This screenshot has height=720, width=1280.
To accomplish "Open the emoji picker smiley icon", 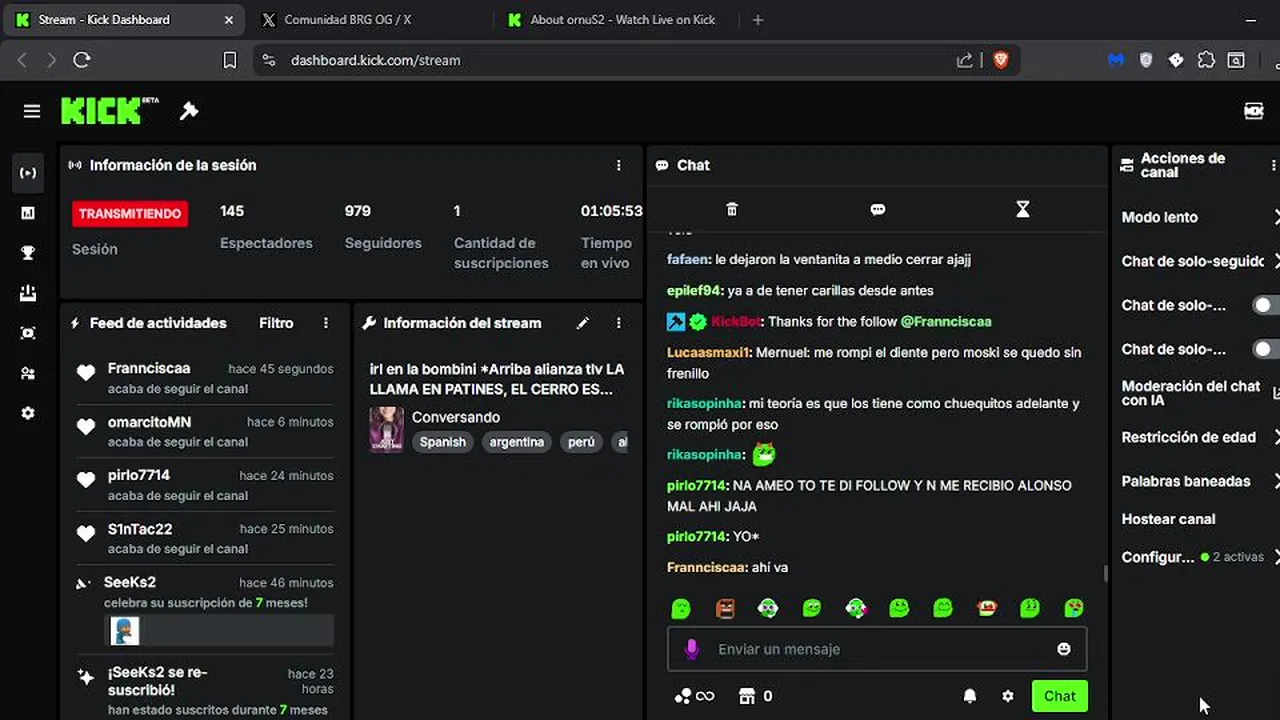I will 1064,649.
